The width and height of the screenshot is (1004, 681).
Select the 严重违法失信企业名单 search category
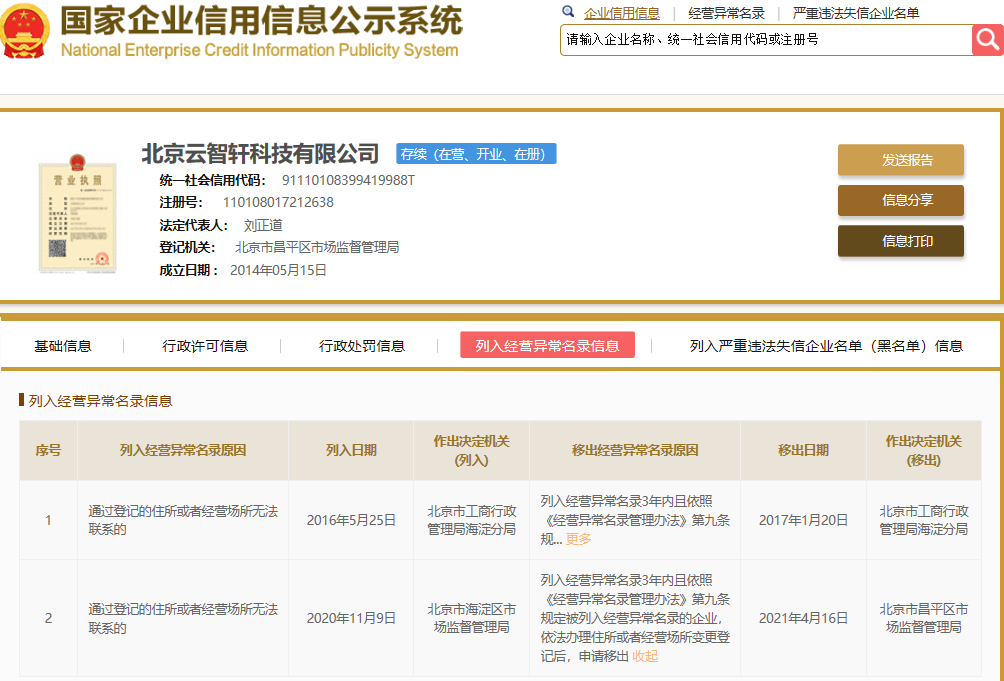click(x=855, y=13)
